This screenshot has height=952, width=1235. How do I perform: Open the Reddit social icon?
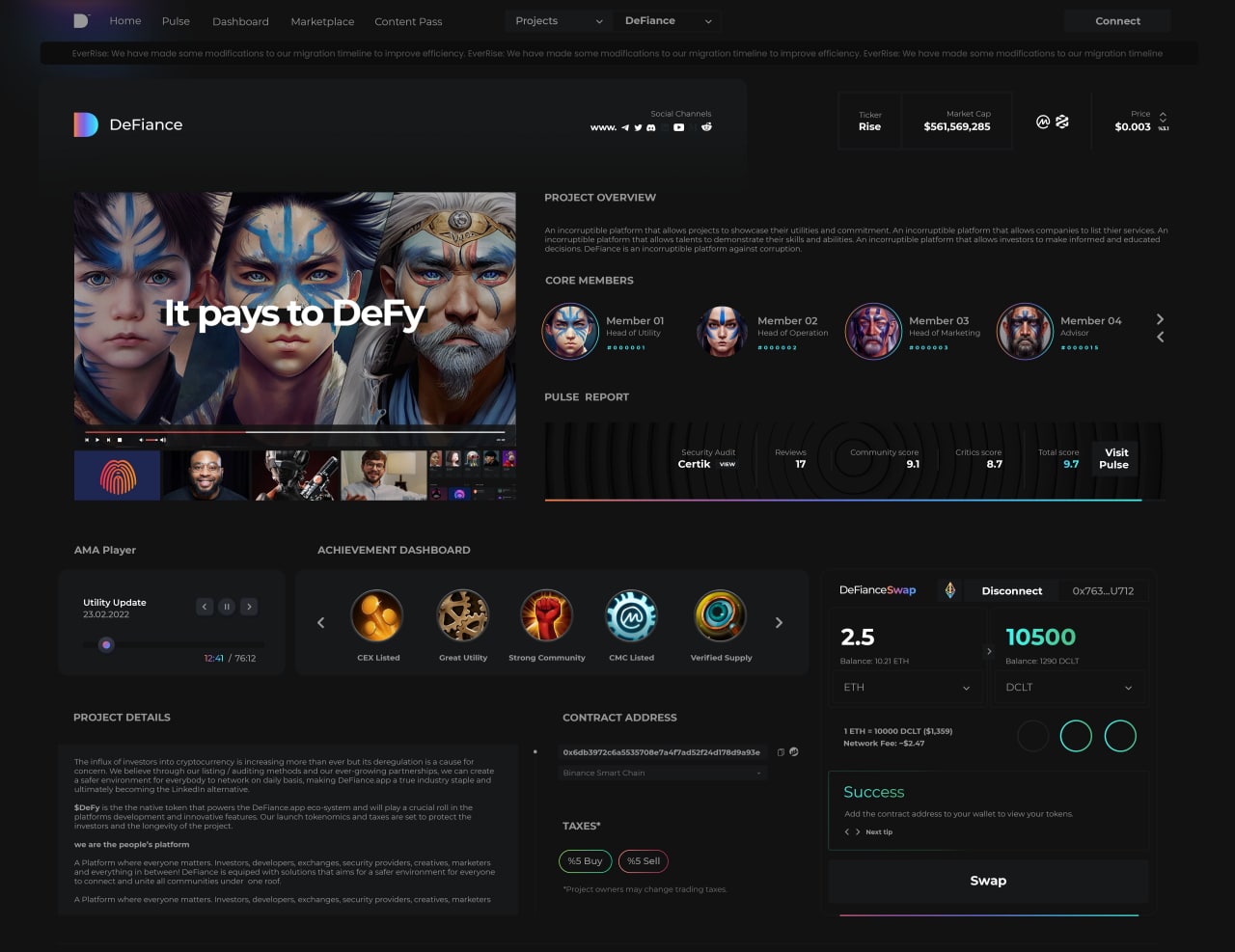click(x=706, y=126)
